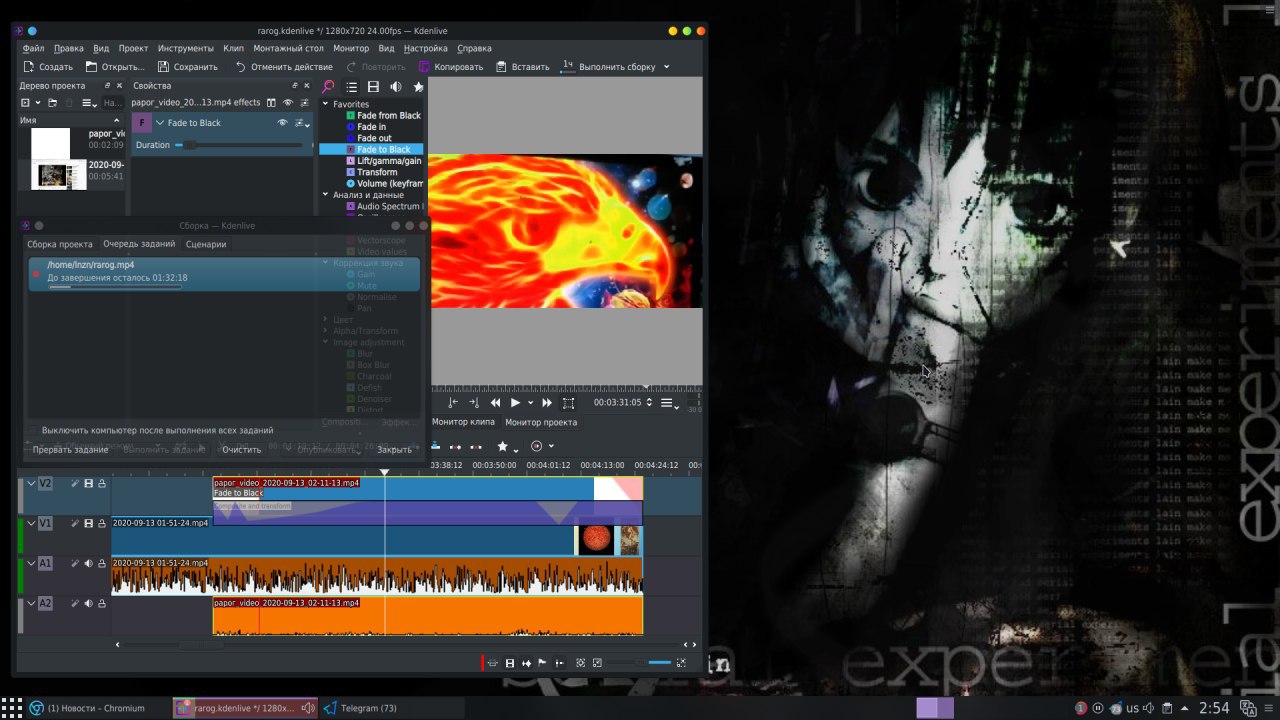
Task: Collapse the Favorites effects category
Action: click(x=325, y=104)
